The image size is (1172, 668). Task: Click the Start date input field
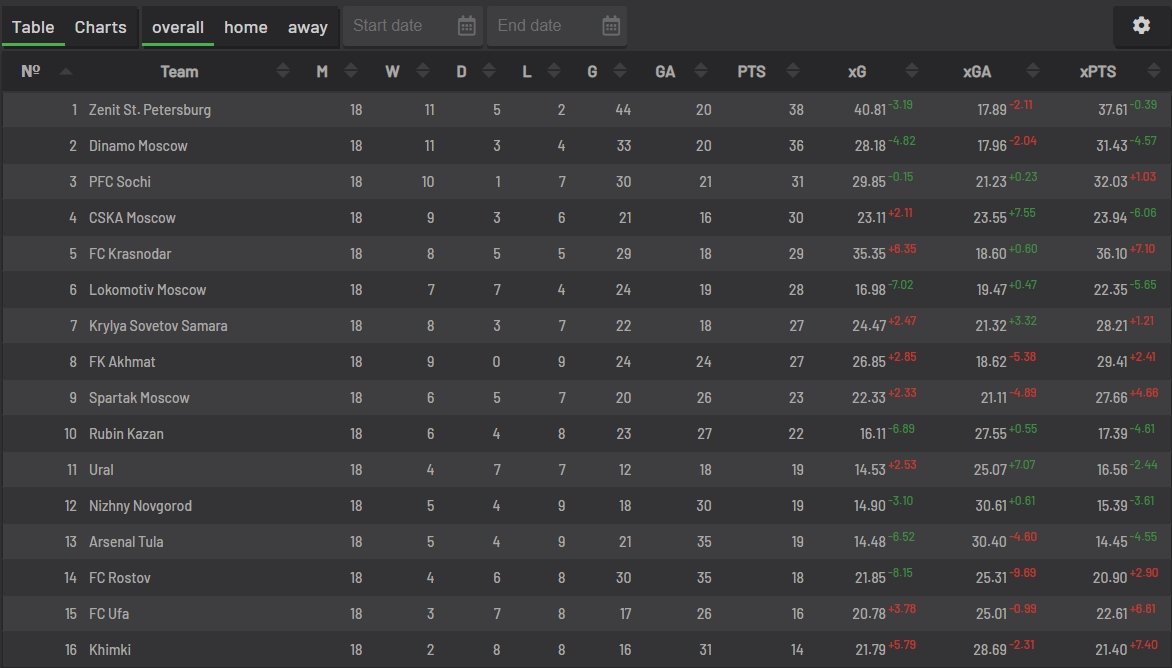coord(400,26)
